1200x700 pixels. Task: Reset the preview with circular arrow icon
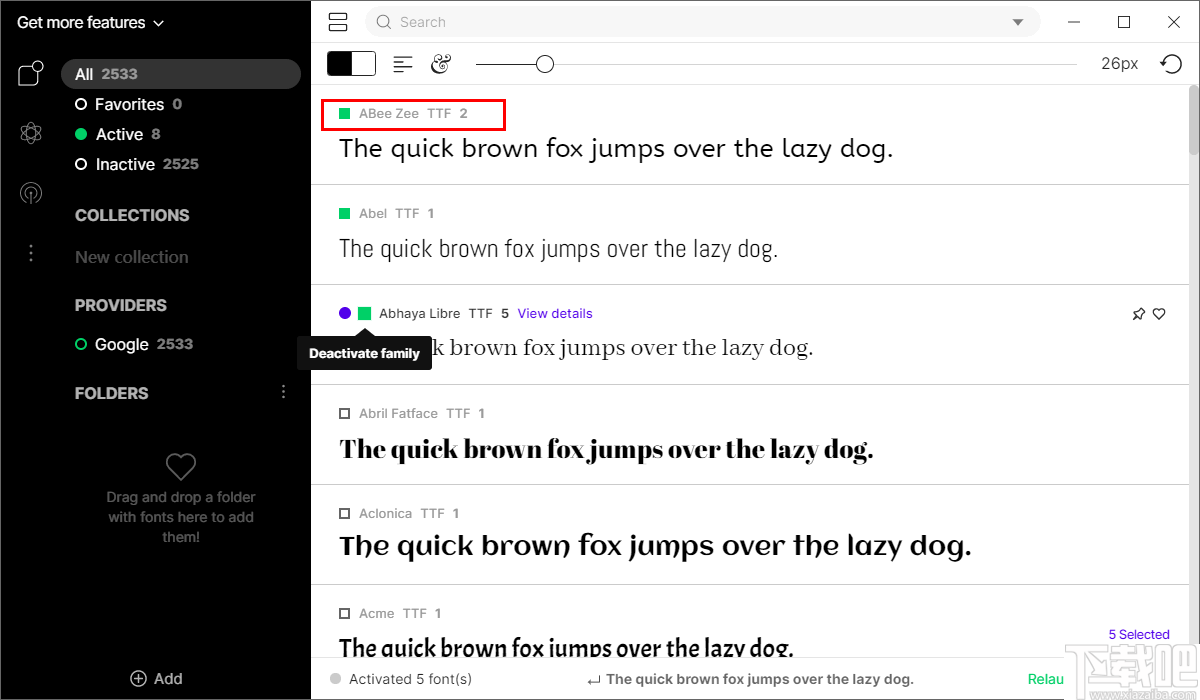[x=1171, y=64]
